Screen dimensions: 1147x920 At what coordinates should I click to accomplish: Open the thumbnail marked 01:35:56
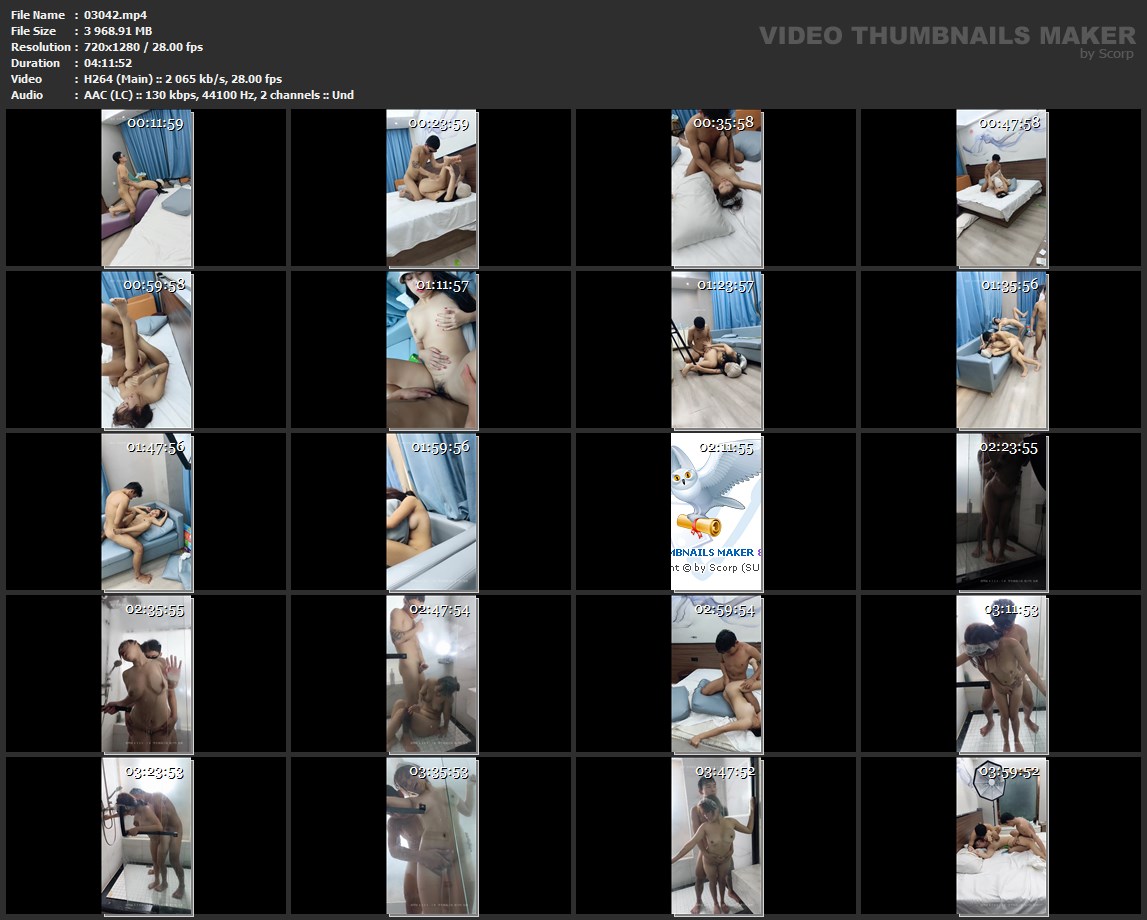(x=1001, y=350)
